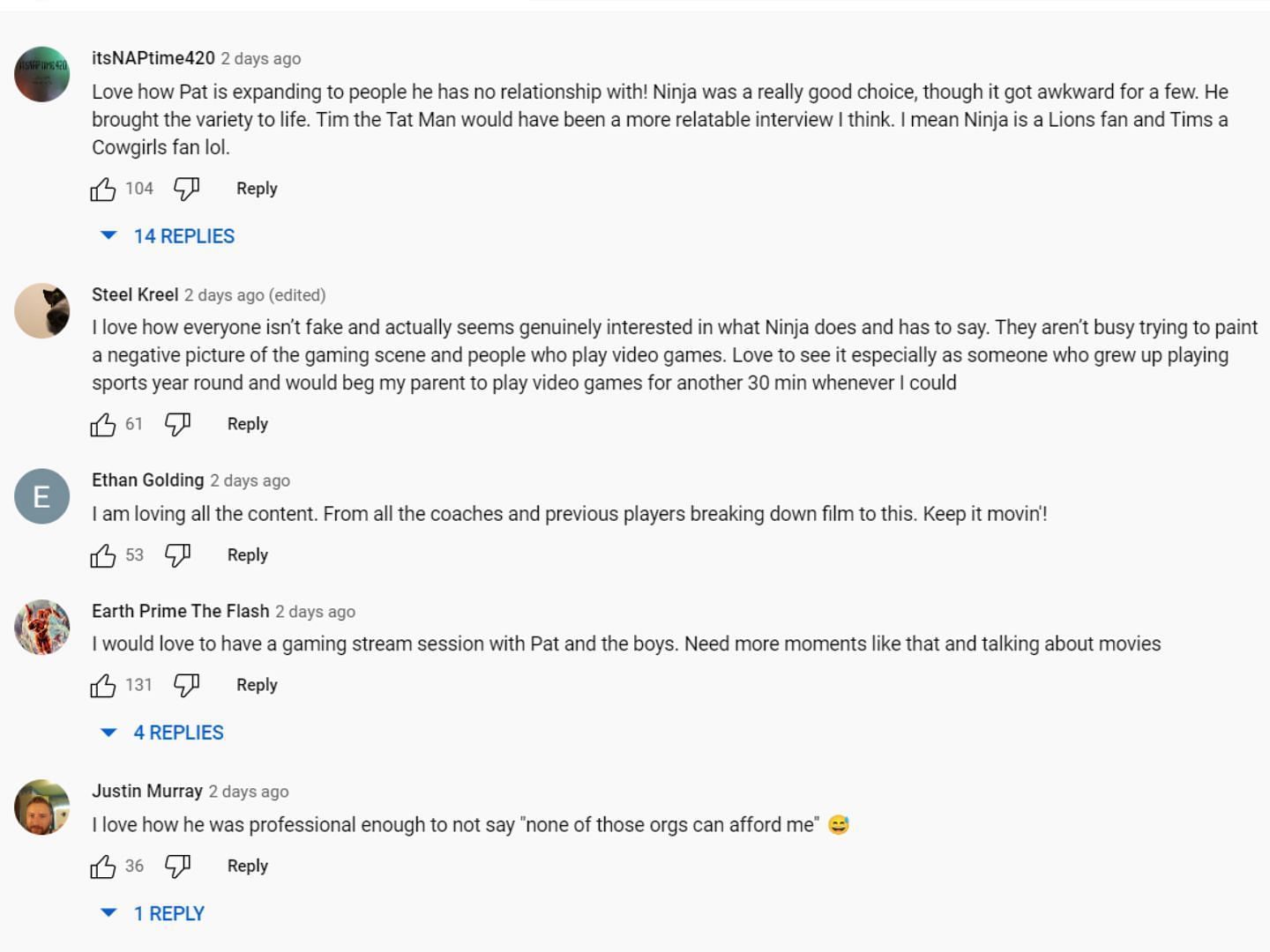
Task: Click Ethan Golding's letter E avatar
Action: (41, 496)
